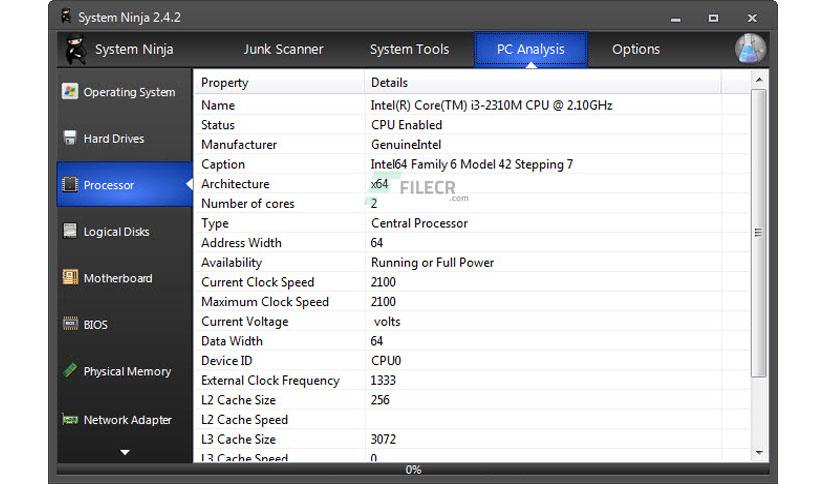The width and height of the screenshot is (836, 484).
Task: Select the Status property row
Action: click(x=472, y=125)
